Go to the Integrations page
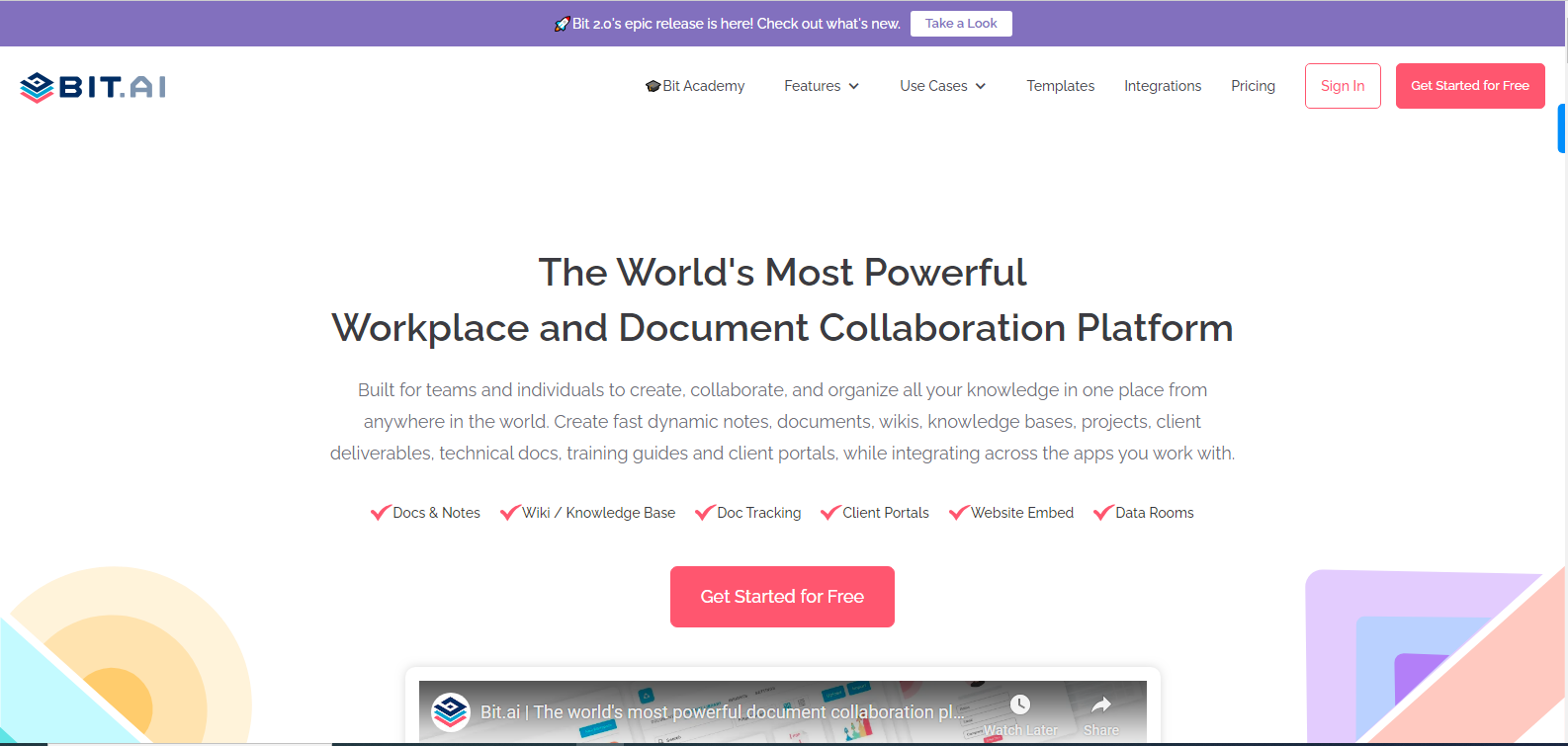The image size is (1568, 746). pyautogui.click(x=1163, y=86)
